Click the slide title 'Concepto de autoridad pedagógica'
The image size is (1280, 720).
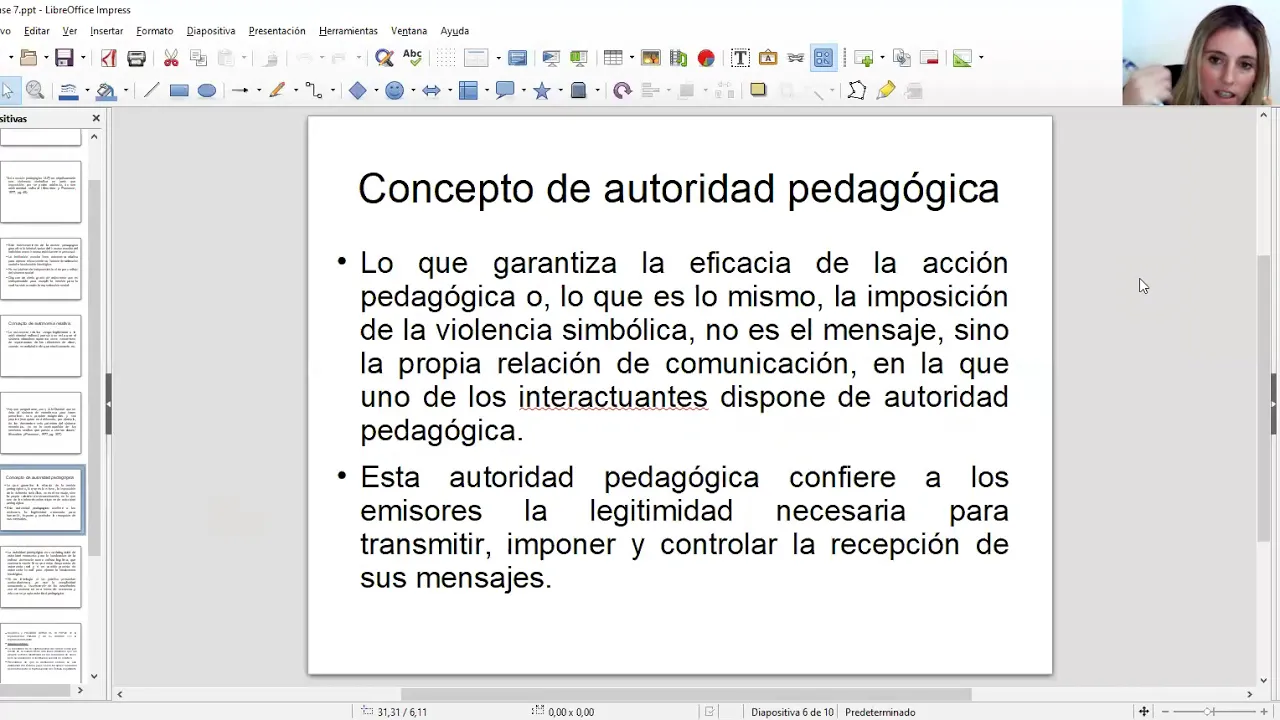point(679,189)
